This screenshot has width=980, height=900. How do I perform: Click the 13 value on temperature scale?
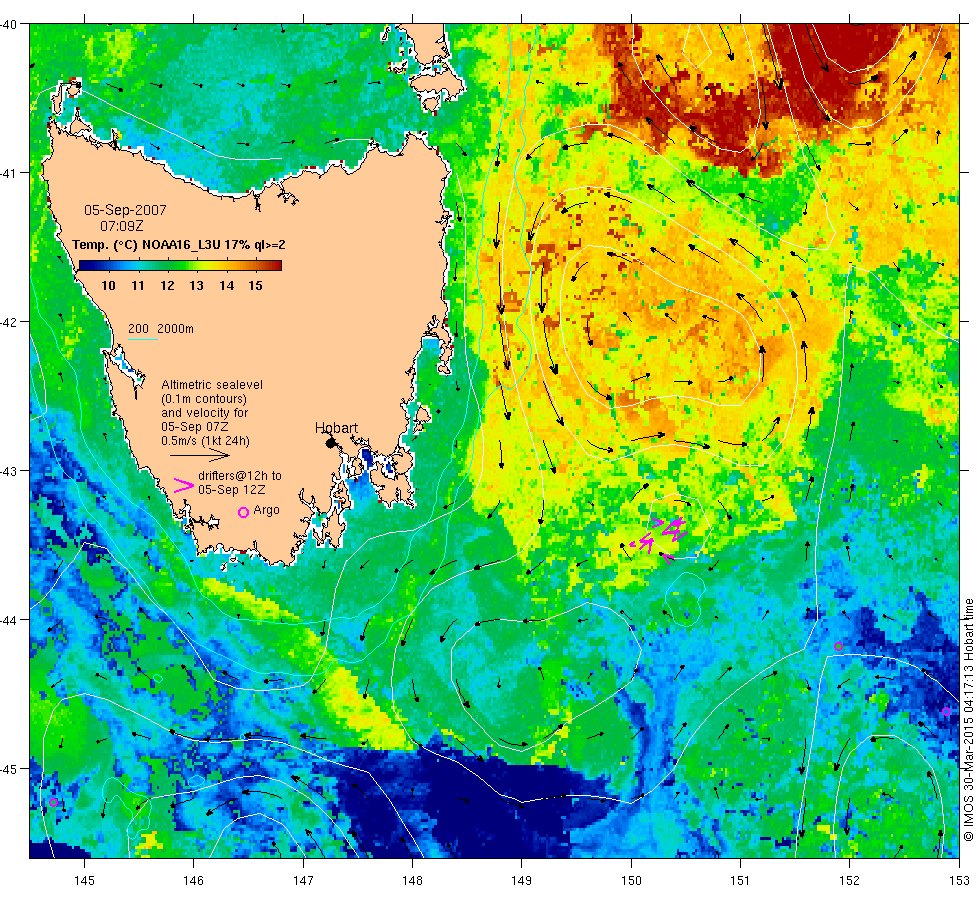[196, 286]
